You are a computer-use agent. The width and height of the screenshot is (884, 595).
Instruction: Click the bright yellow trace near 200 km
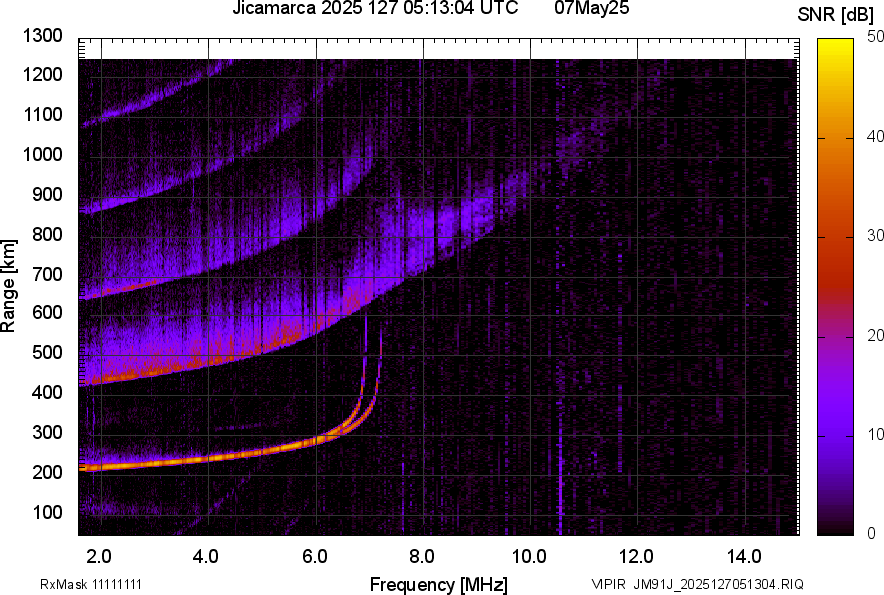(150, 464)
